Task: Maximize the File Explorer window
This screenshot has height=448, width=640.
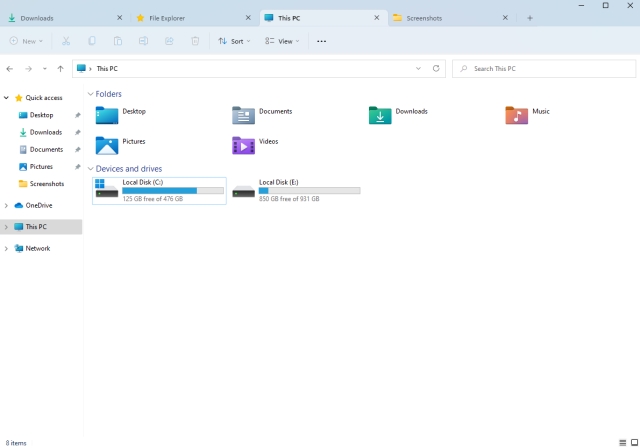Action: click(x=606, y=5)
